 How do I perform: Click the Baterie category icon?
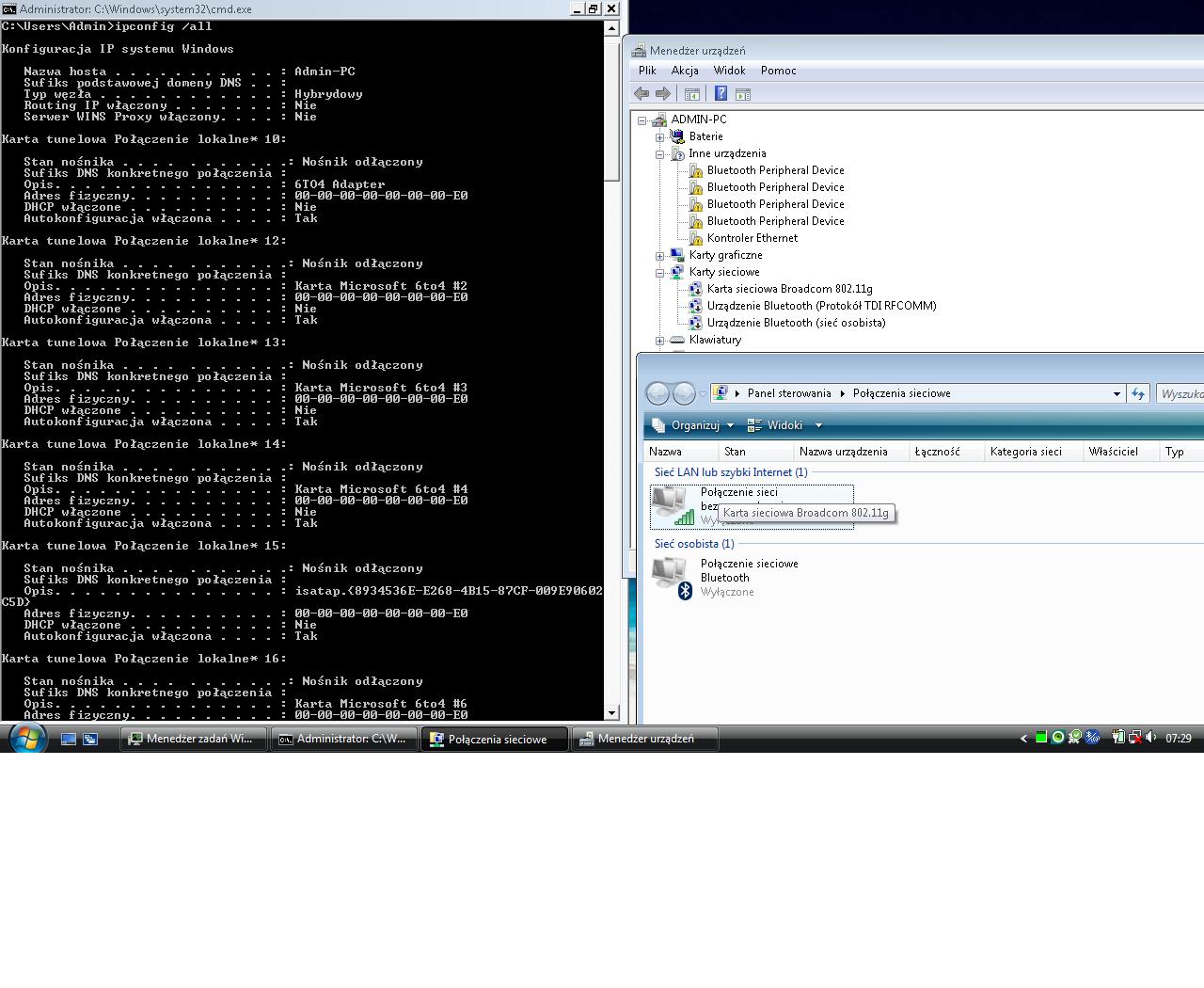[676, 136]
